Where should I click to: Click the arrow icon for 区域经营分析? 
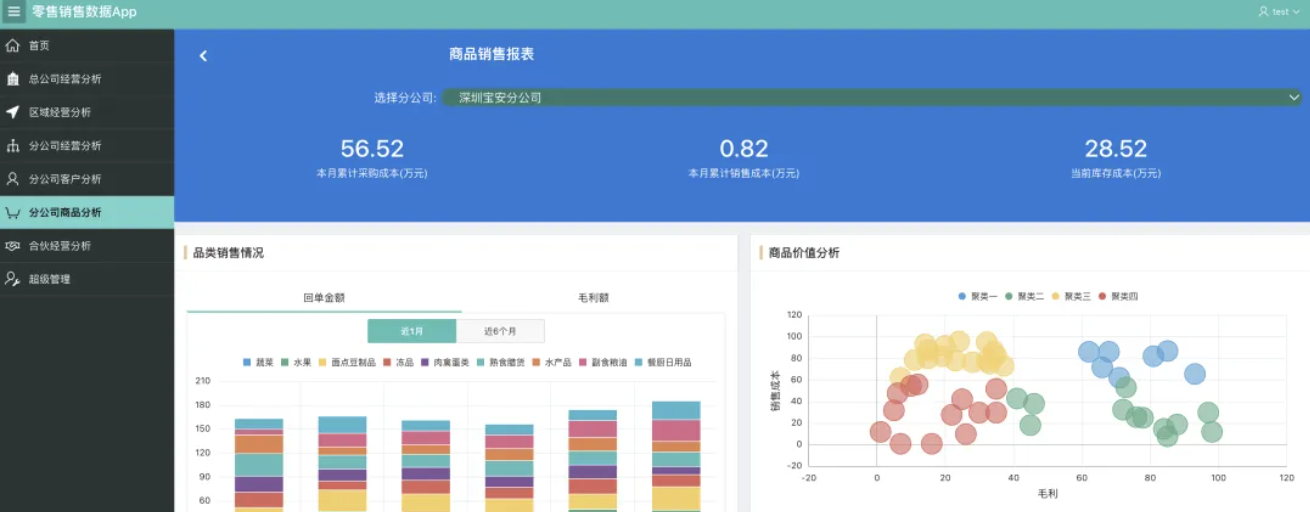pyautogui.click(x=12, y=112)
